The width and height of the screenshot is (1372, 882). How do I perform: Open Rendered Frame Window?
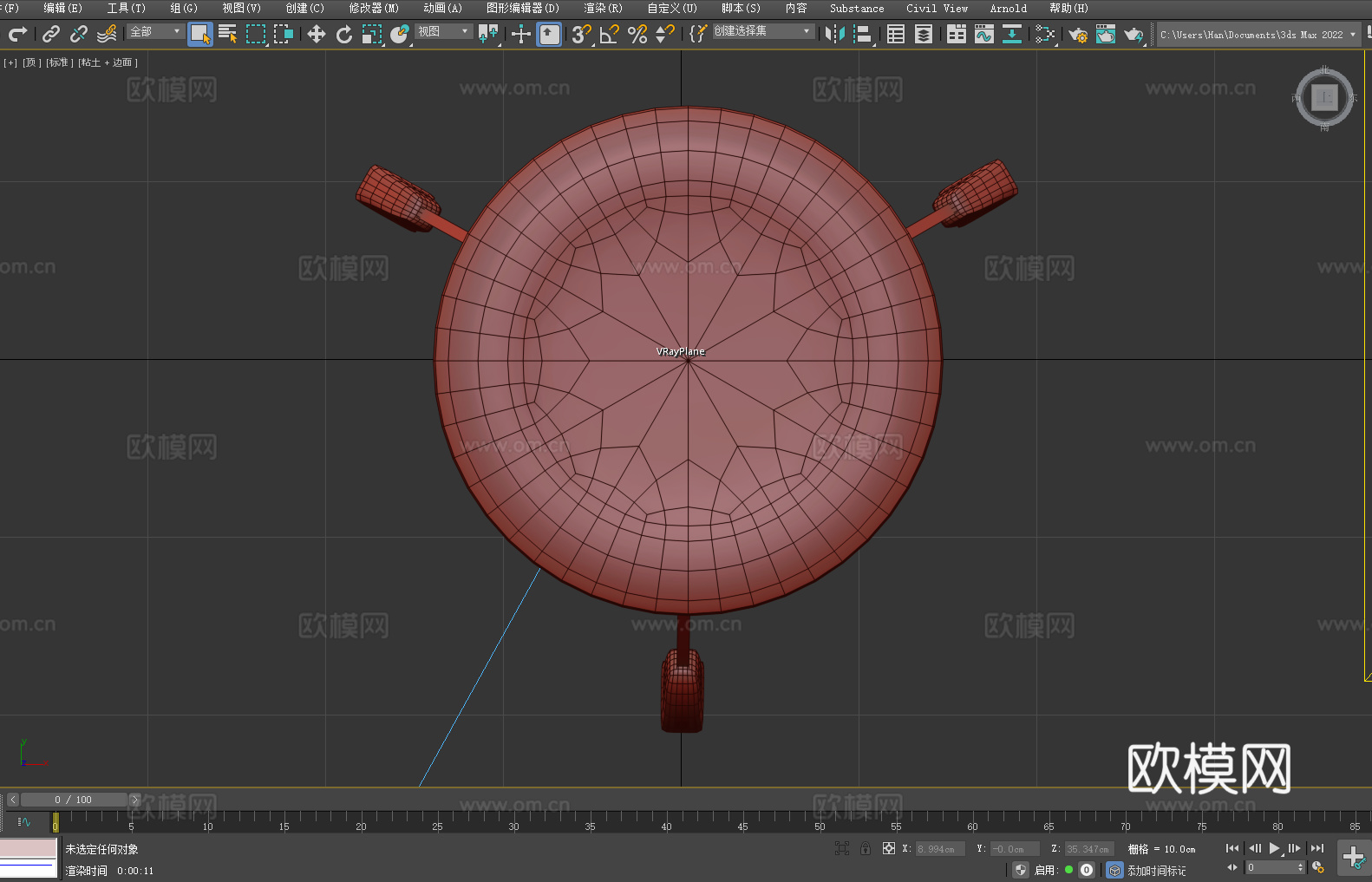click(1106, 34)
